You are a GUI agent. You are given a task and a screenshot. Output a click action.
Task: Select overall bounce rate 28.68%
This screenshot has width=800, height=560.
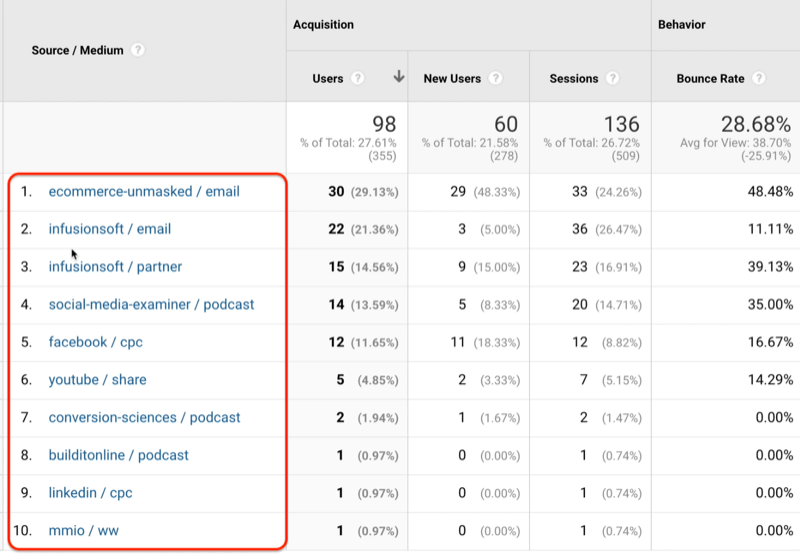point(756,124)
